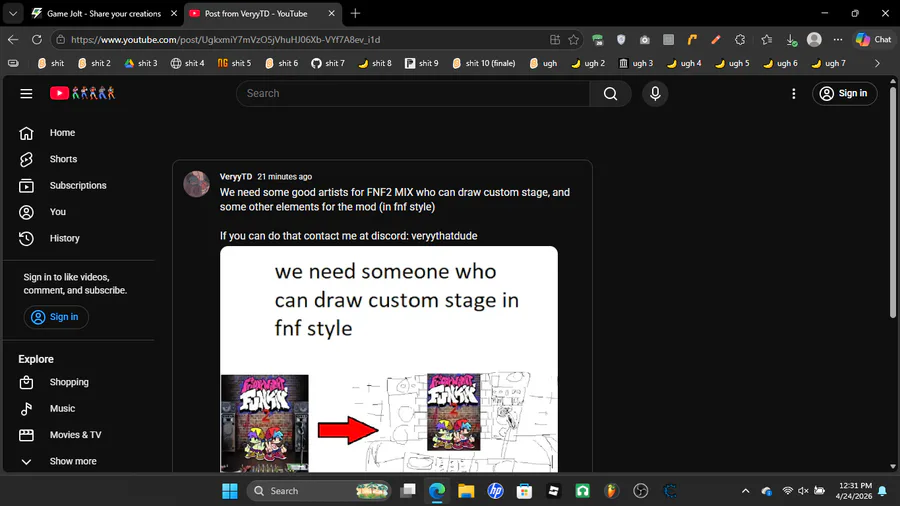This screenshot has width=900, height=506.
Task: Open the split screen icon in address bar
Action: (555, 40)
